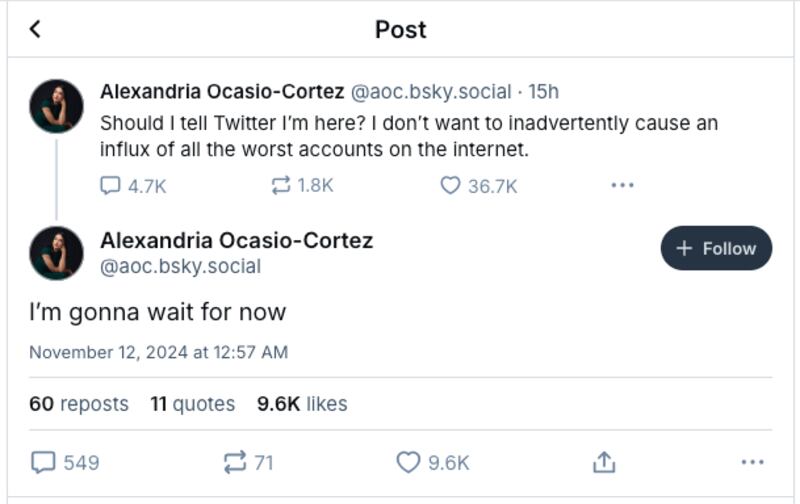
Task: Click the main post's profile avatar
Action: click(x=56, y=252)
